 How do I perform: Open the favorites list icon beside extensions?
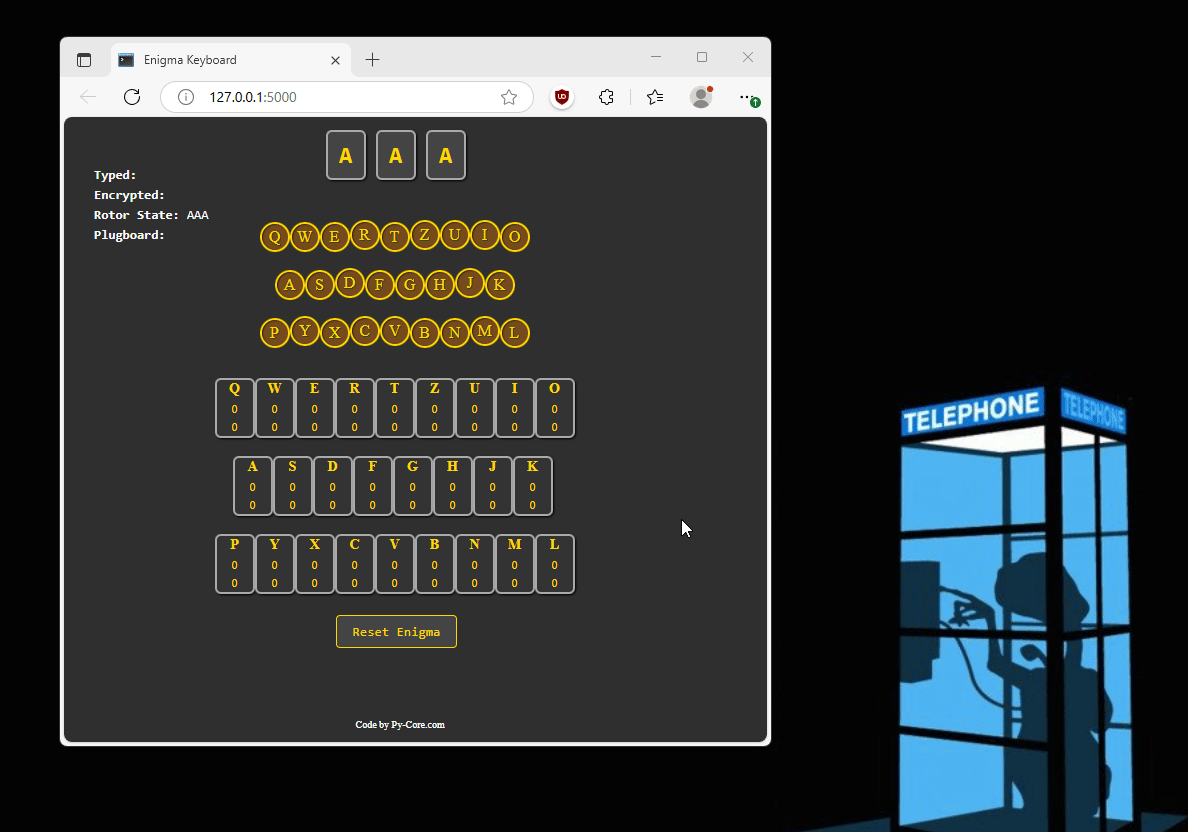tap(655, 97)
